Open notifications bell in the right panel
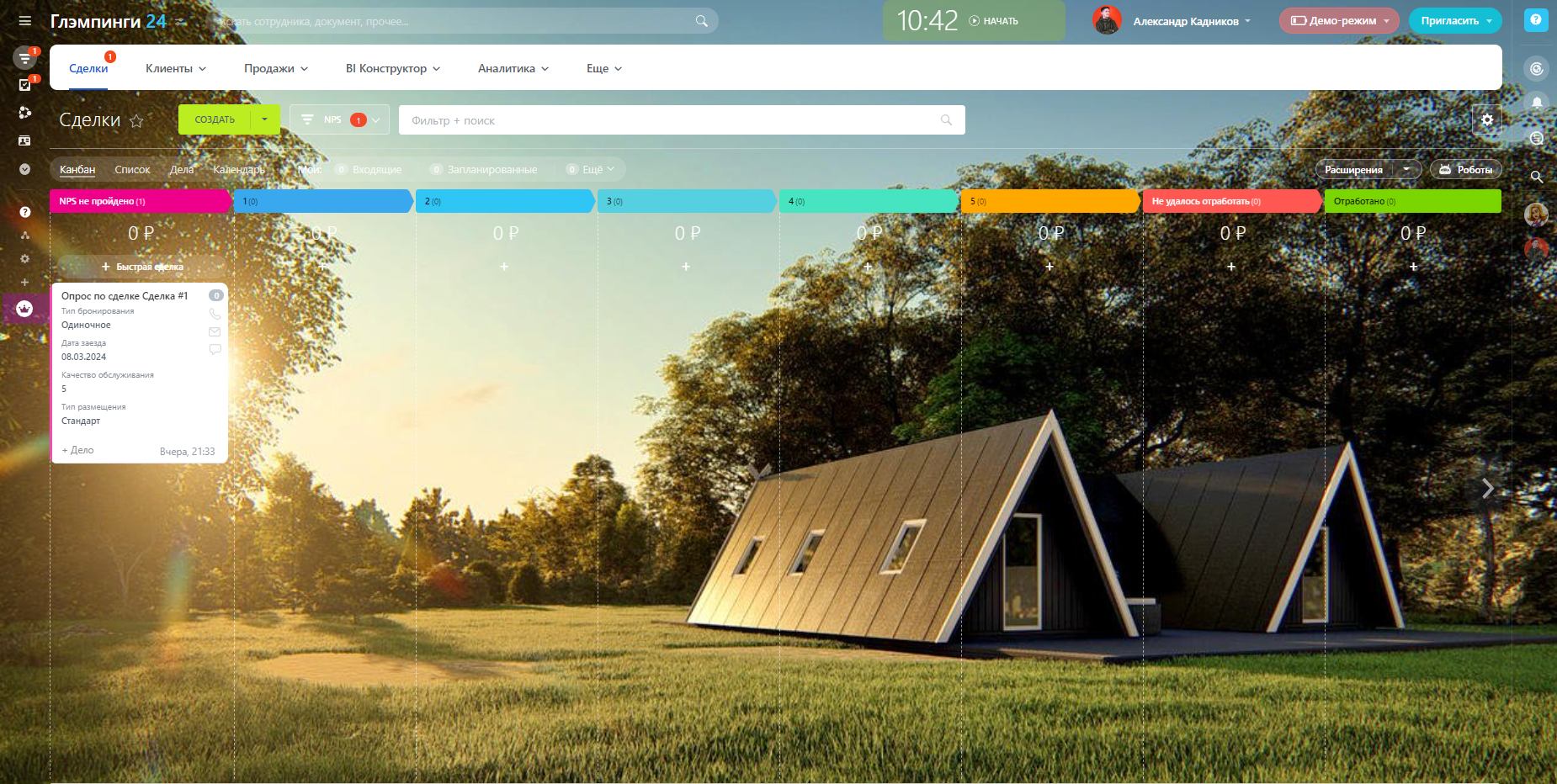The image size is (1557, 784). [x=1536, y=103]
